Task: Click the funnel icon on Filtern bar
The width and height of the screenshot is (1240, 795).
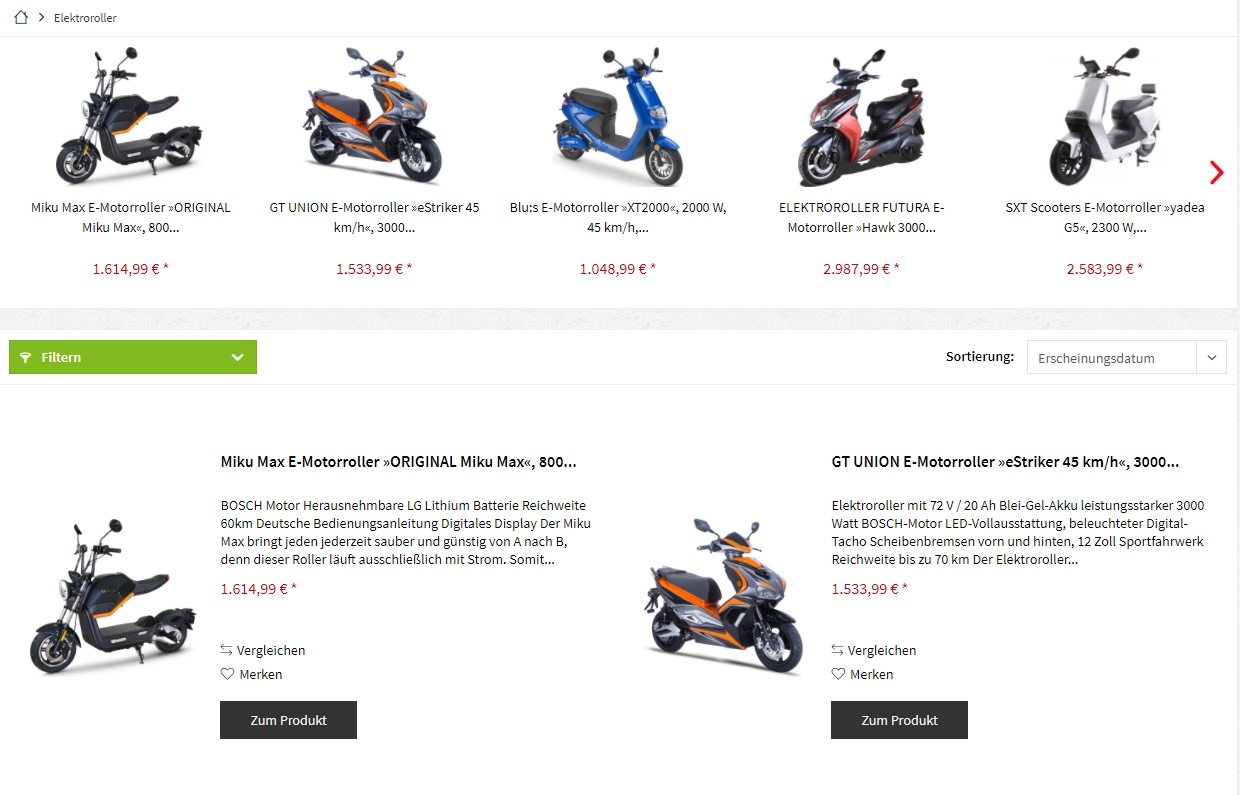Action: coord(26,357)
